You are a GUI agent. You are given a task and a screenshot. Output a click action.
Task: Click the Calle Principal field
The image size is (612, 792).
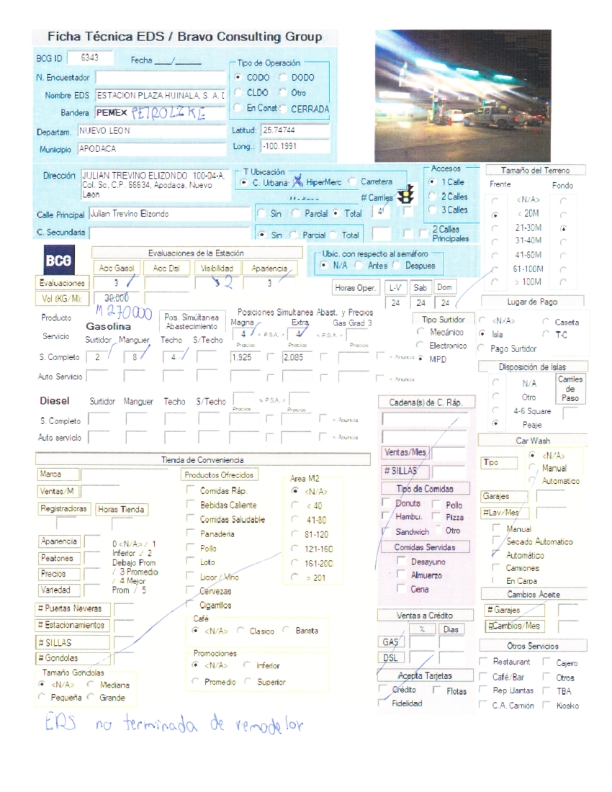pos(170,214)
